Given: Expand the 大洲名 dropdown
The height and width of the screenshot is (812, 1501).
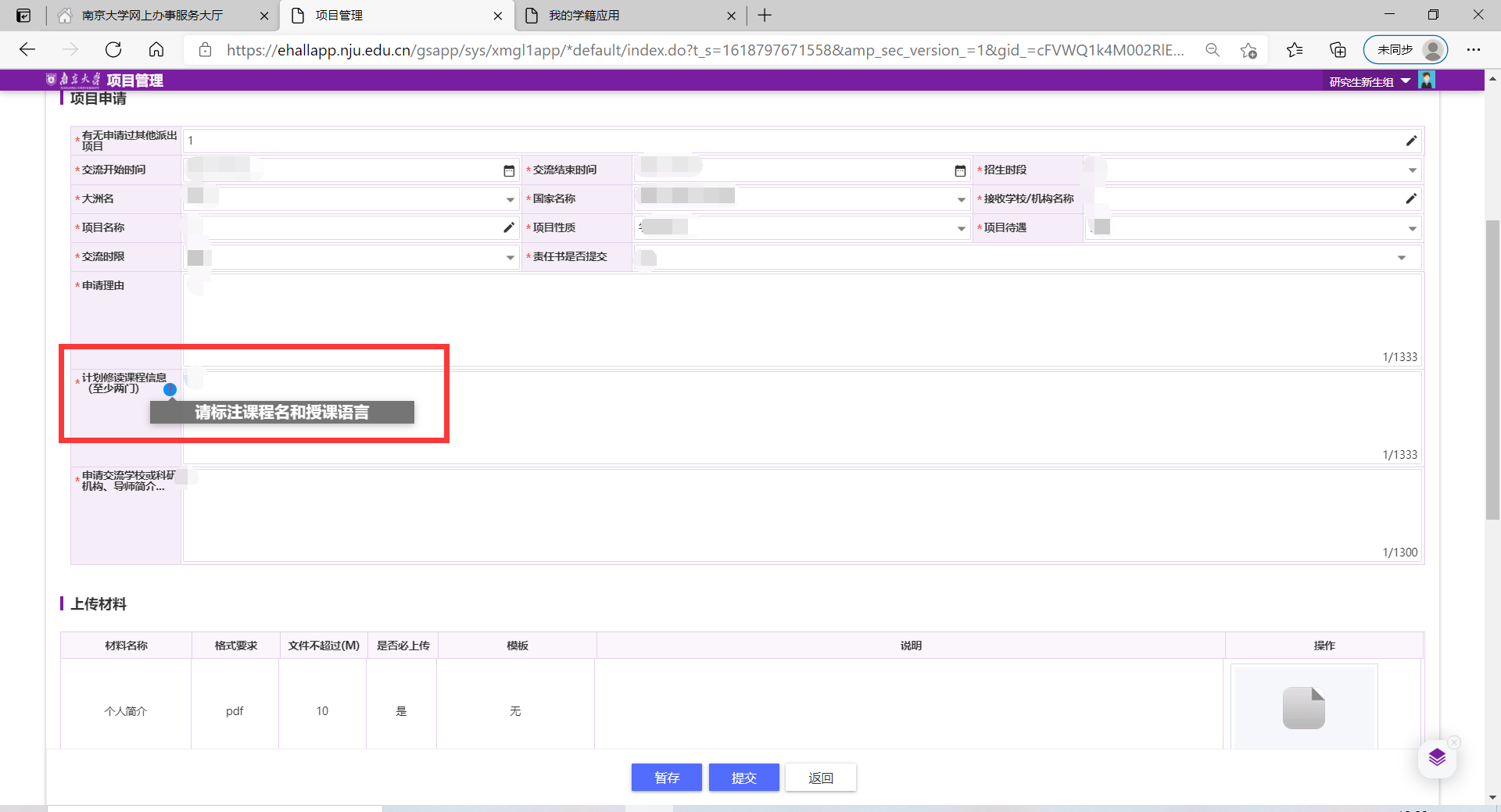Looking at the screenshot, I should click(510, 199).
